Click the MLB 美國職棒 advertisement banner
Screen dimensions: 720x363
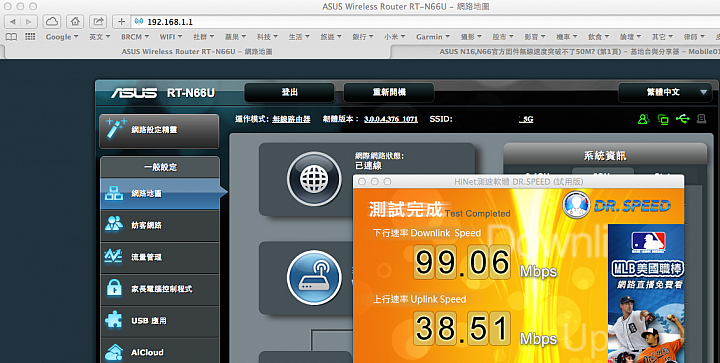point(647,294)
